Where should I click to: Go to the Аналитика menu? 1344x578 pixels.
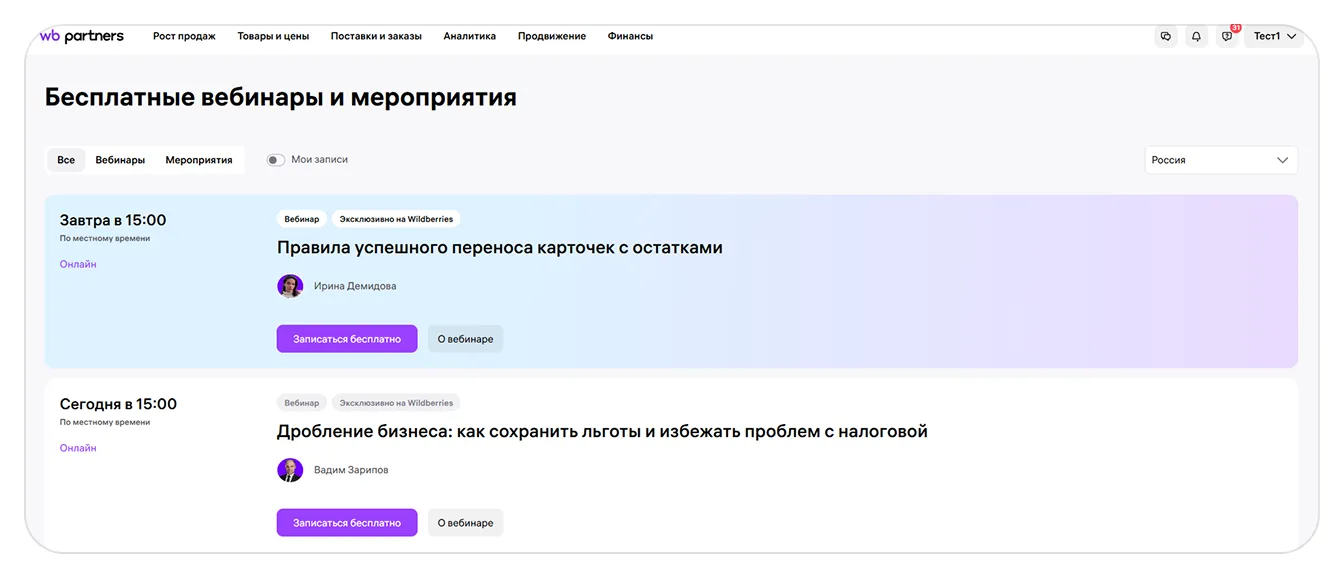coord(469,37)
